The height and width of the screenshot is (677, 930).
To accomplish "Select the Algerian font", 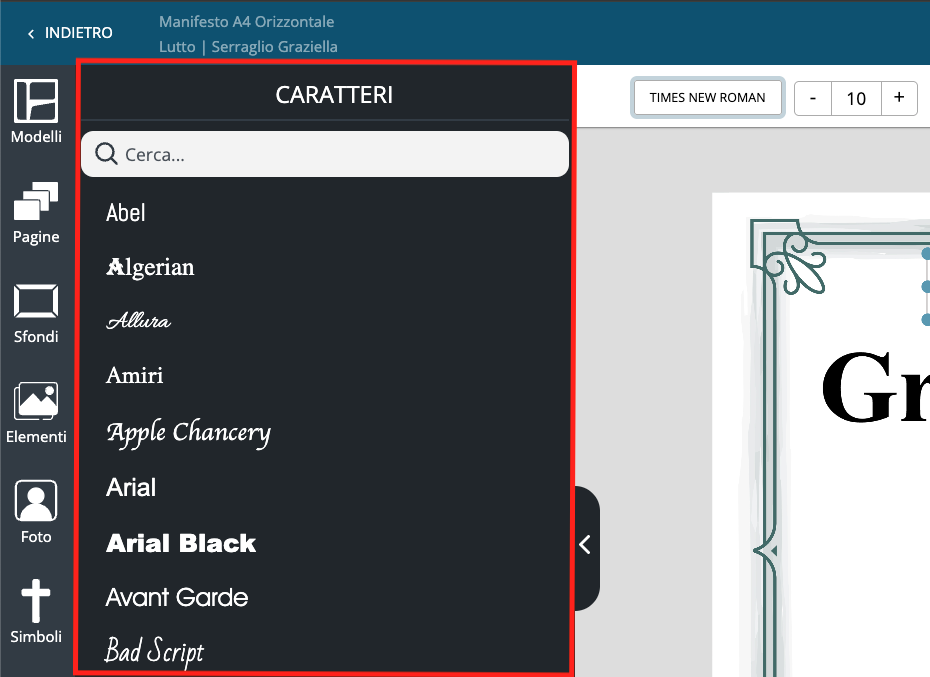I will click(150, 267).
